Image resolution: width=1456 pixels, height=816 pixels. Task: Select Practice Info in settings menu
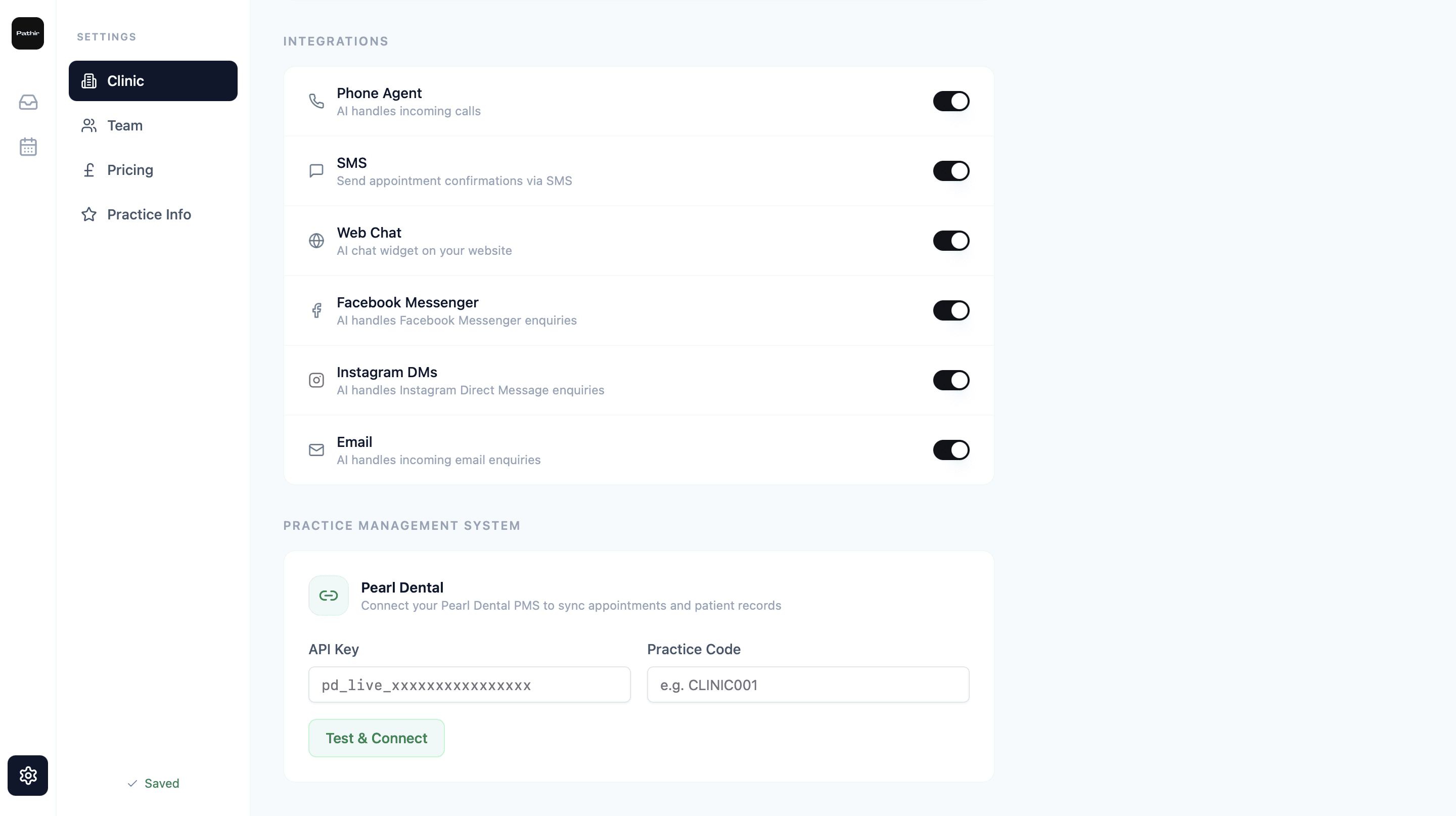click(149, 215)
